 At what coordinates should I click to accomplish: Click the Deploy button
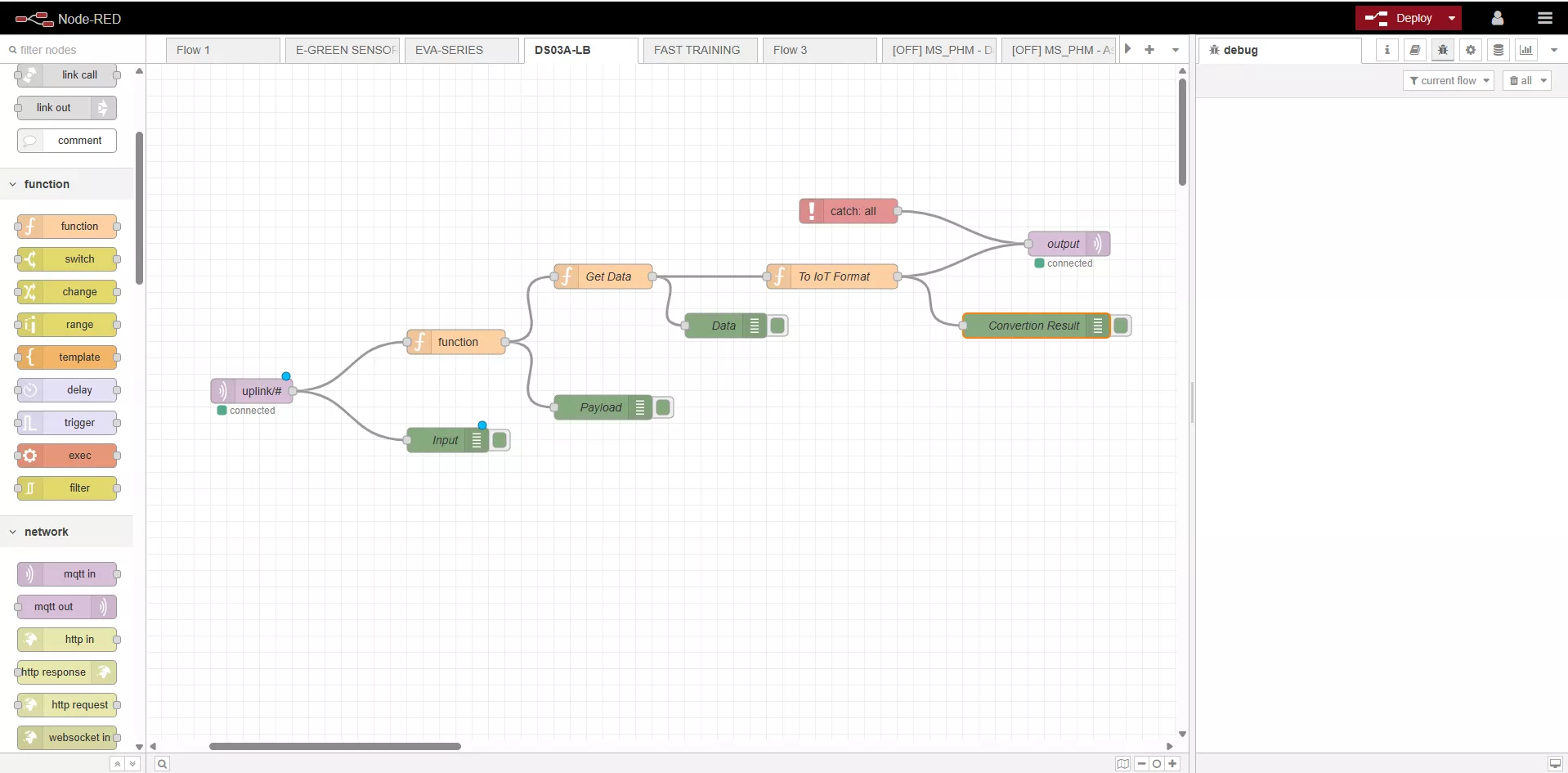[1400, 18]
